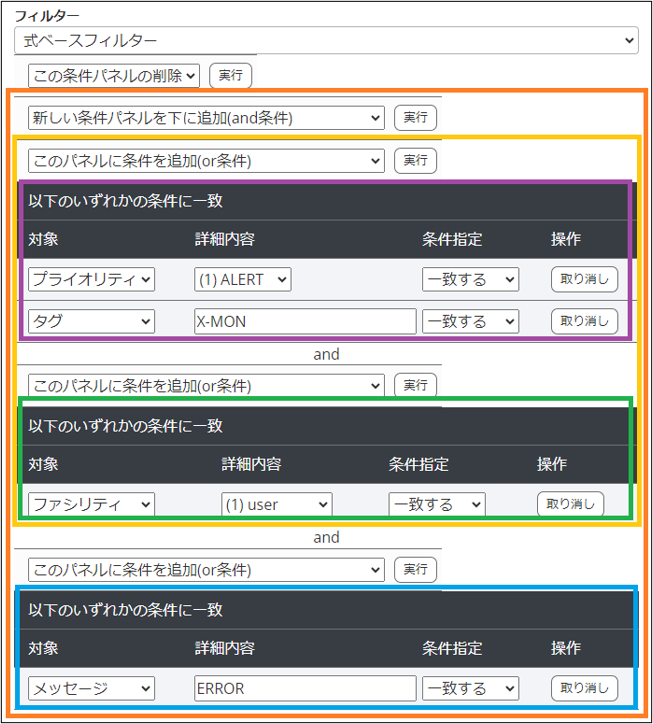Screen dimensions: 653x724
Task: Open the プライオリティ target dropdown
Action: (91, 279)
